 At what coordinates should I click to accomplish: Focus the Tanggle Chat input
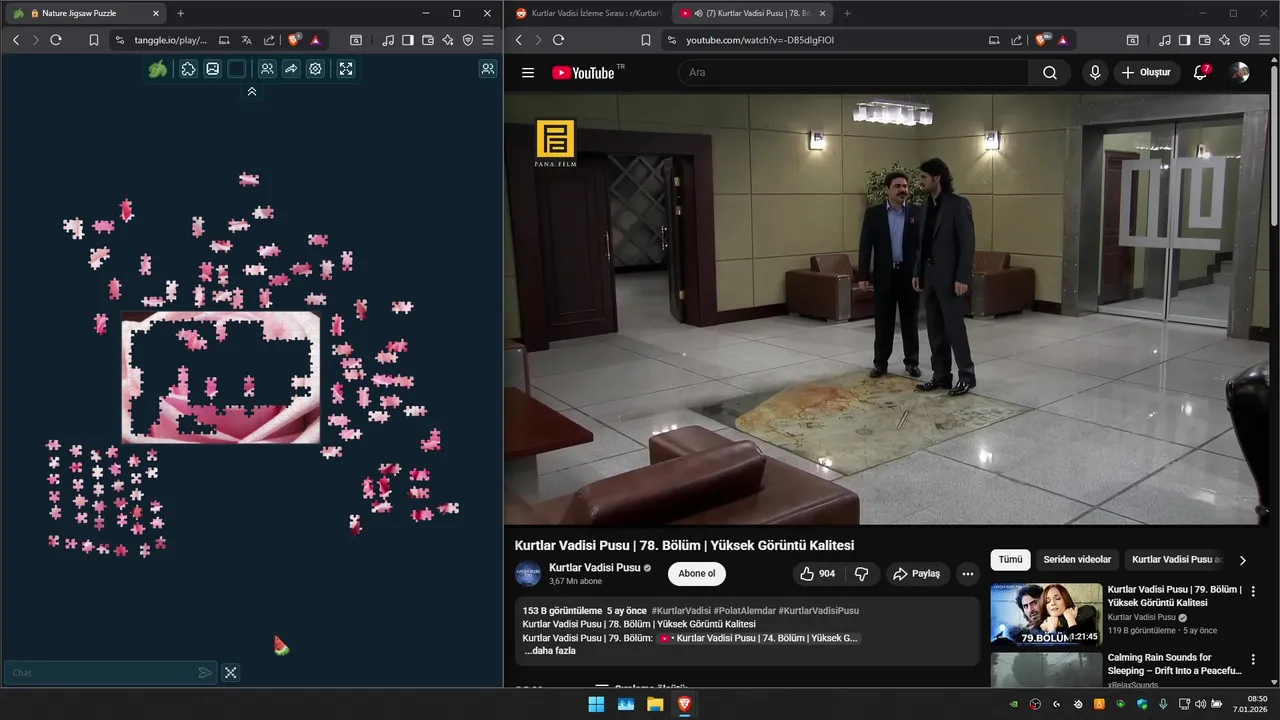point(101,673)
